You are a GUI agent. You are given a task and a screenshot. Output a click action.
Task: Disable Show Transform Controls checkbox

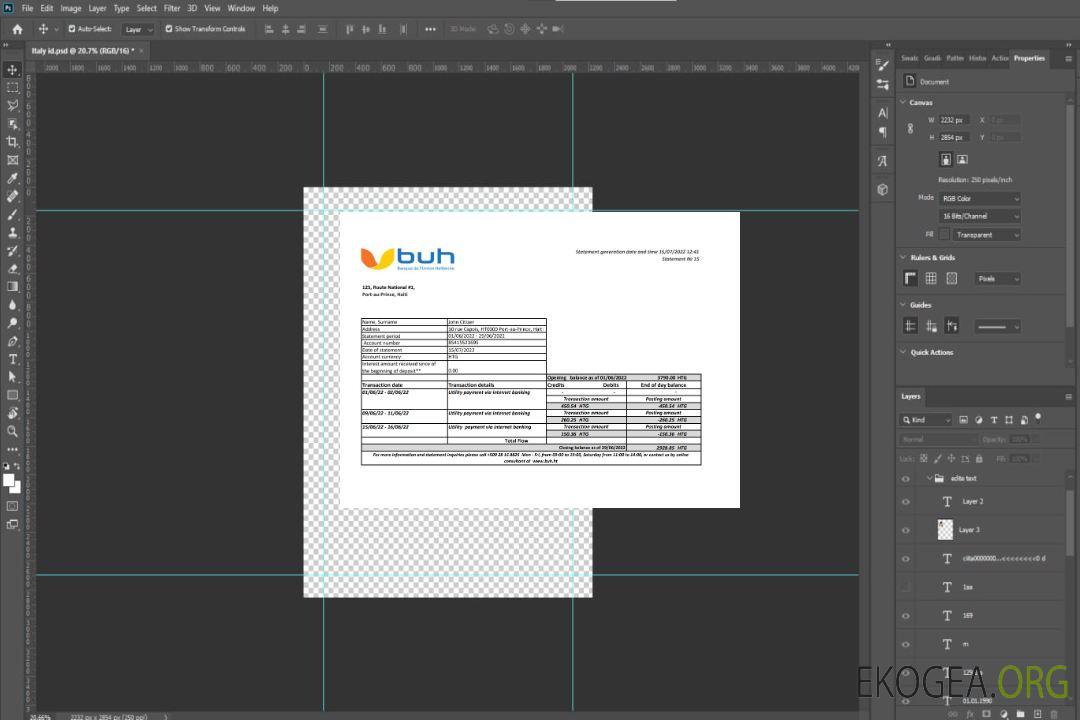169,29
